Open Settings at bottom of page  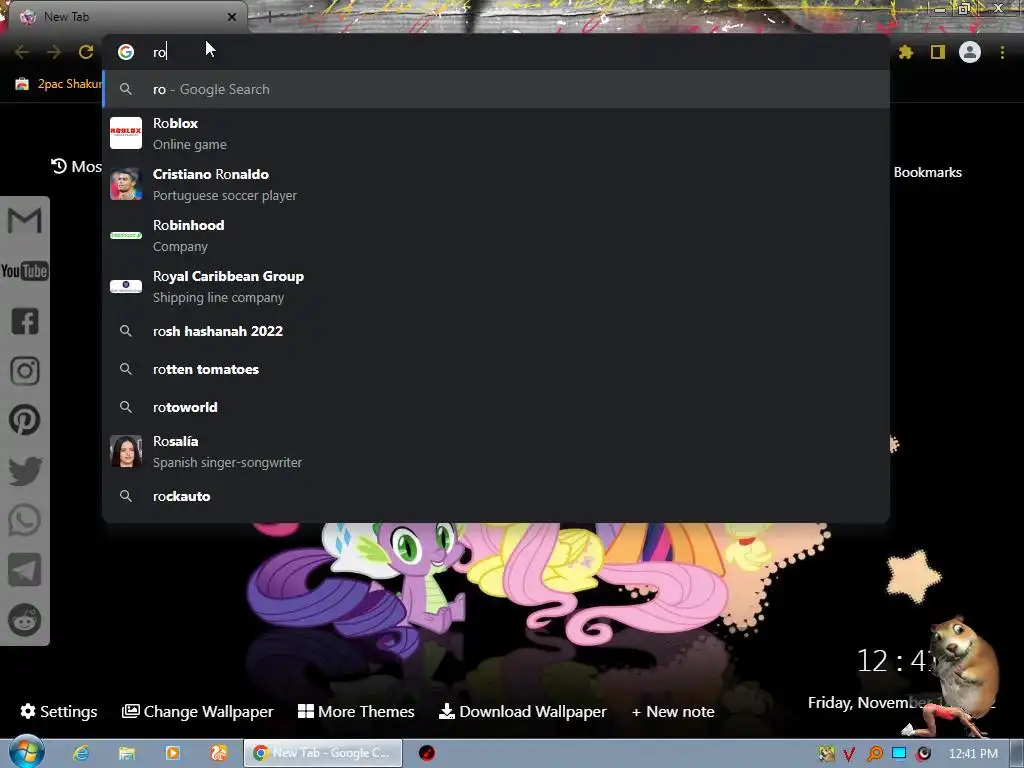(x=59, y=711)
